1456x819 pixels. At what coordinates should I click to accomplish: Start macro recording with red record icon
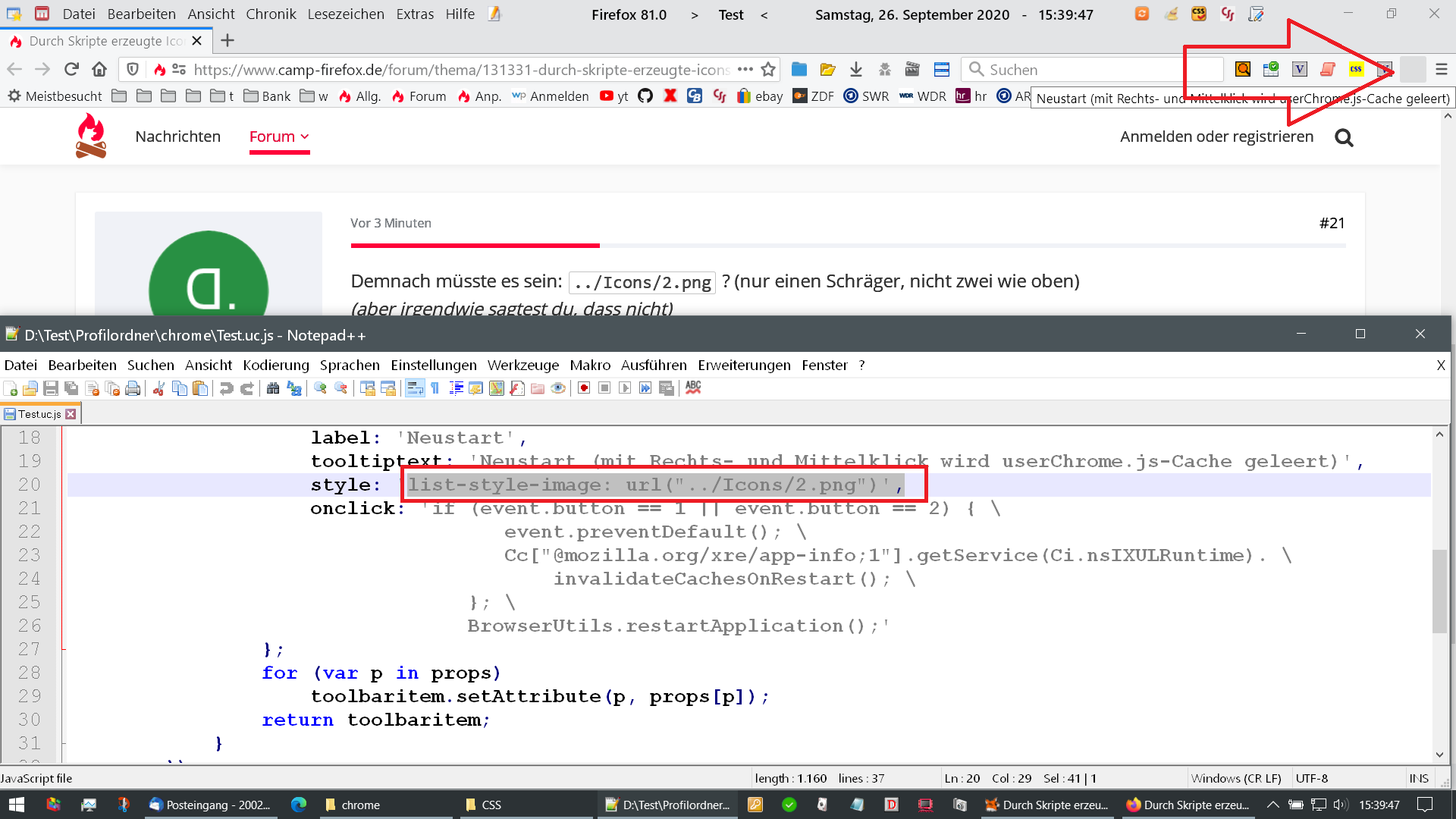584,388
